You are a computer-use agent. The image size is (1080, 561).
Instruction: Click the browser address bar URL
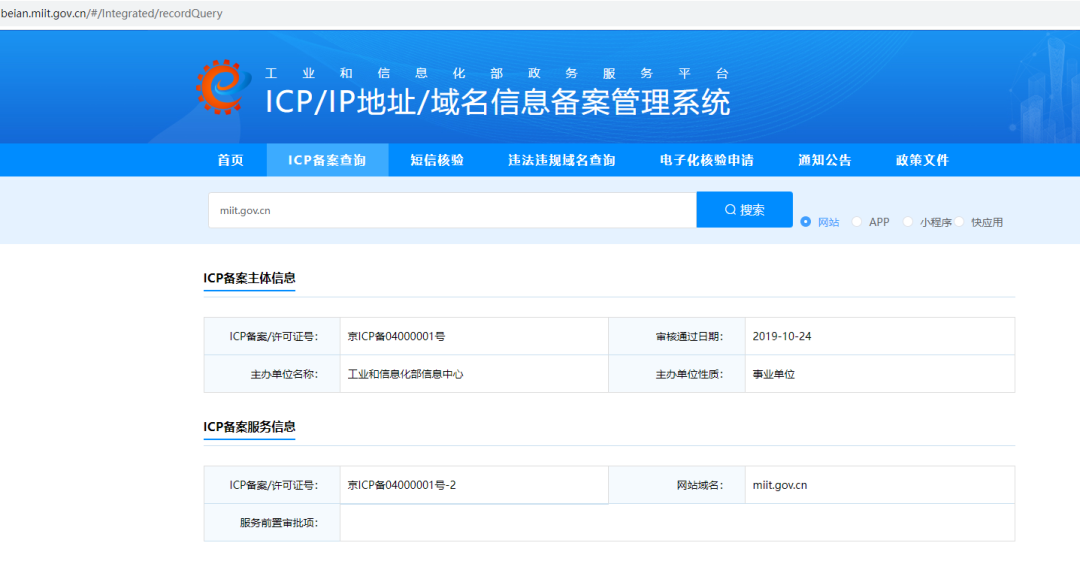click(x=112, y=13)
